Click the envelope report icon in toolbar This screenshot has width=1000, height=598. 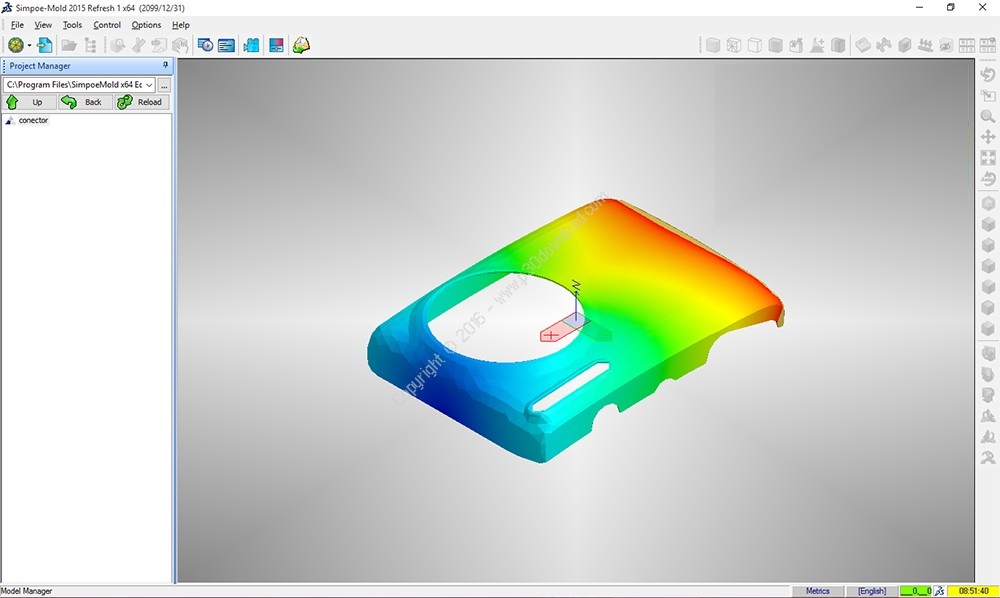(301, 45)
